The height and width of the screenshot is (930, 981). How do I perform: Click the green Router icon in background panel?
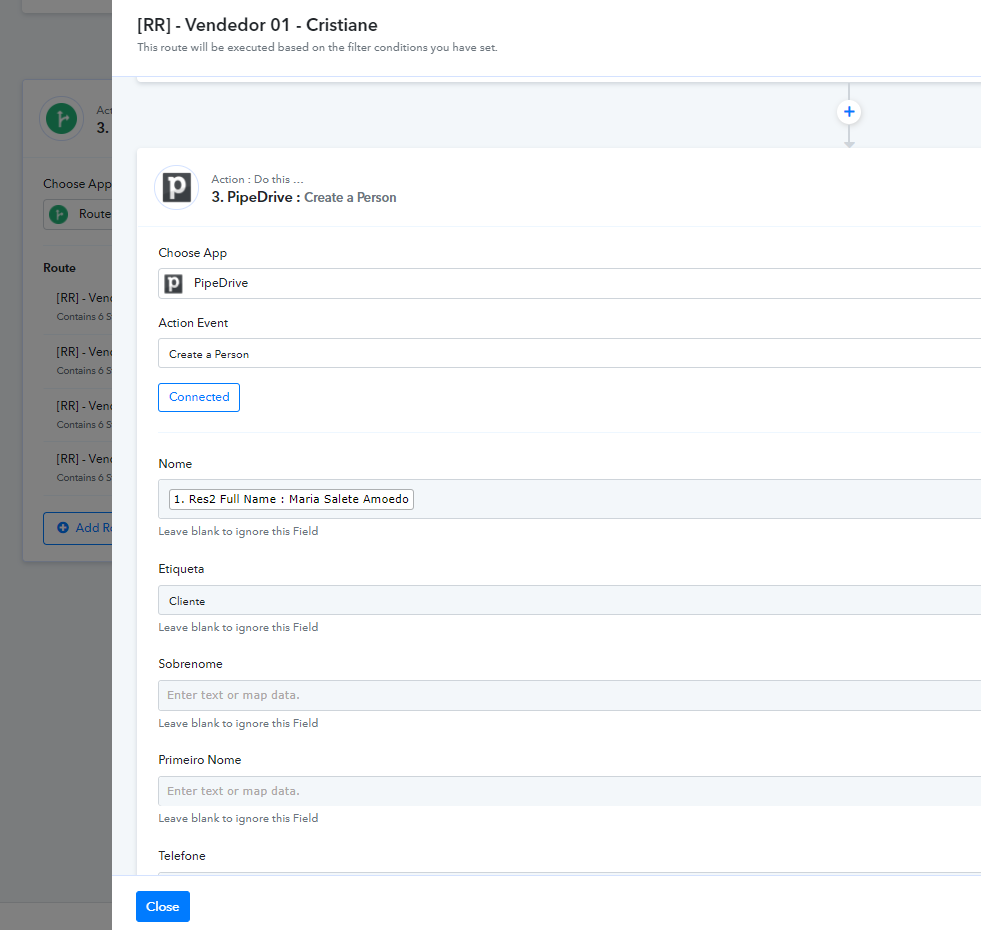click(x=61, y=118)
